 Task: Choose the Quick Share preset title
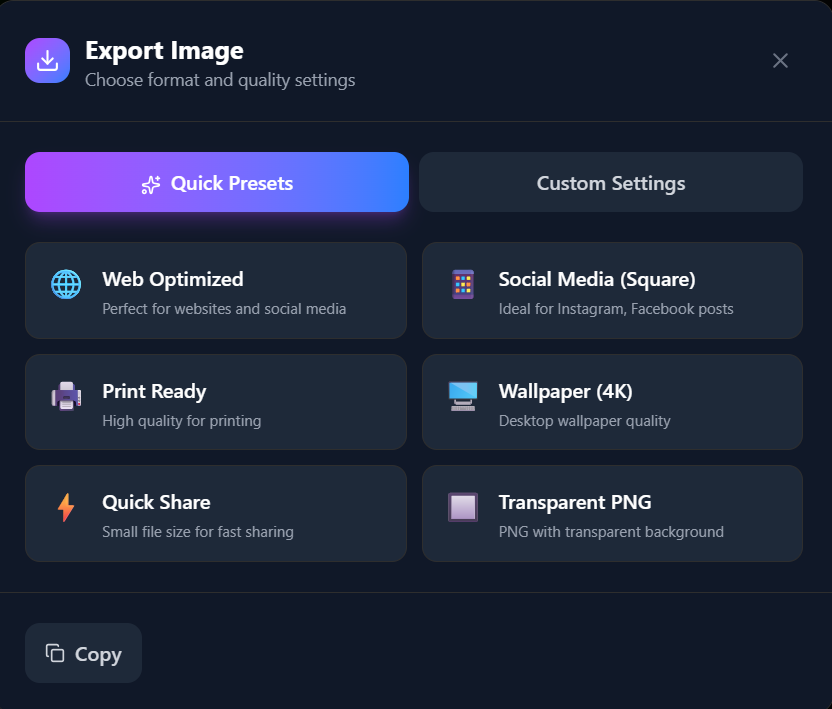(x=157, y=502)
